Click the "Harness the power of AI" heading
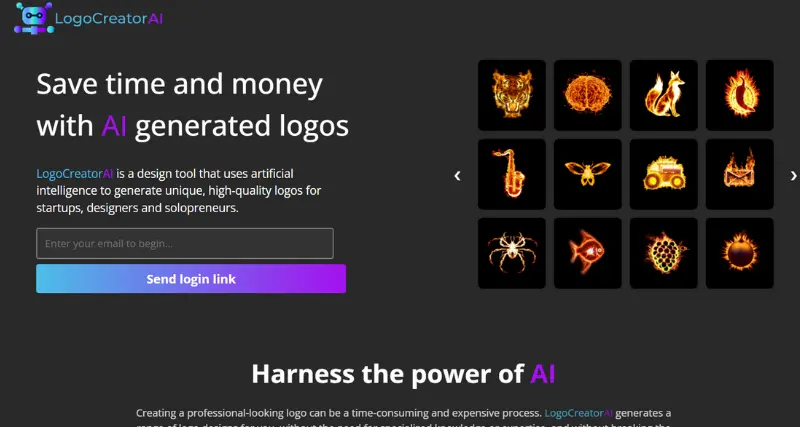The width and height of the screenshot is (800, 427). pos(403,374)
